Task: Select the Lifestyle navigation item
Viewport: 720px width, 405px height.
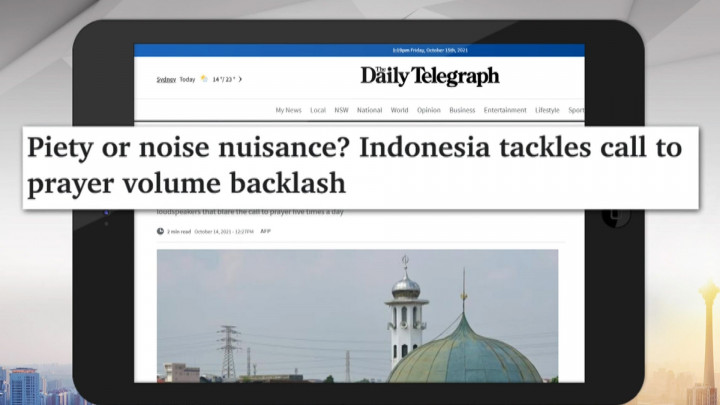Action: tap(547, 110)
